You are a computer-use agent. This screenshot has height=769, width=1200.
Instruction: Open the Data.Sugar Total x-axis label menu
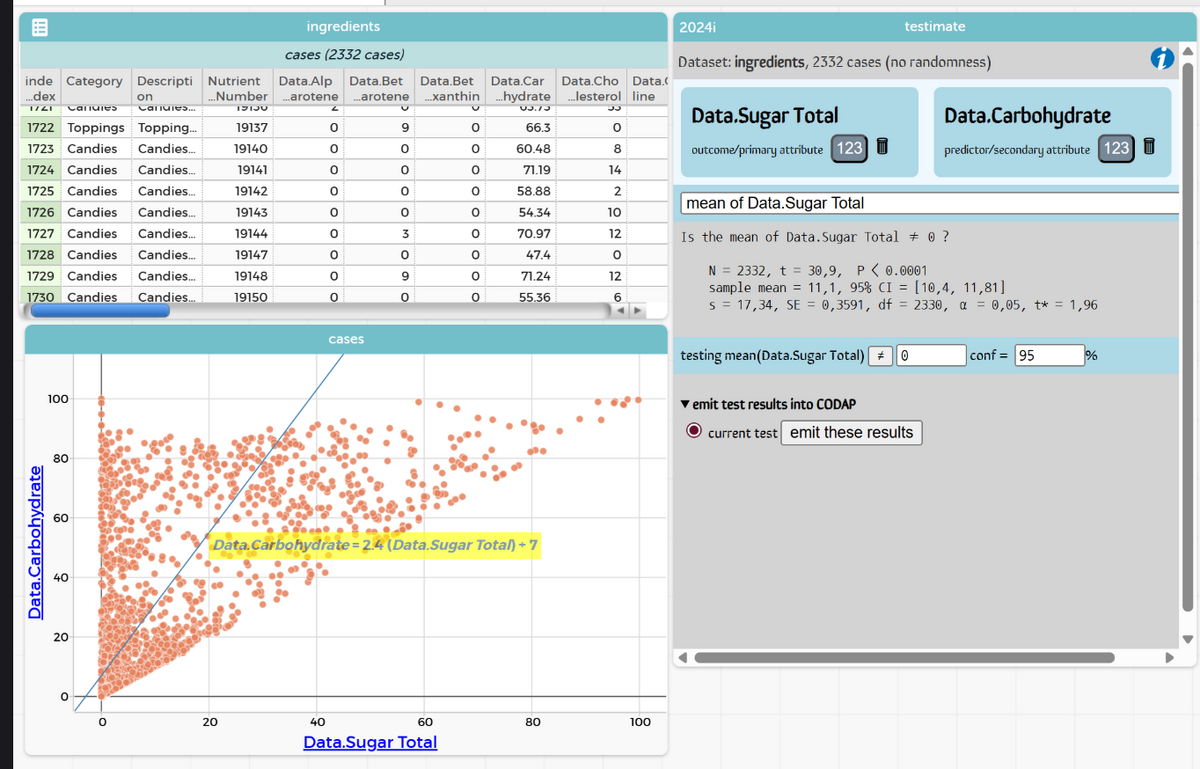[x=370, y=742]
